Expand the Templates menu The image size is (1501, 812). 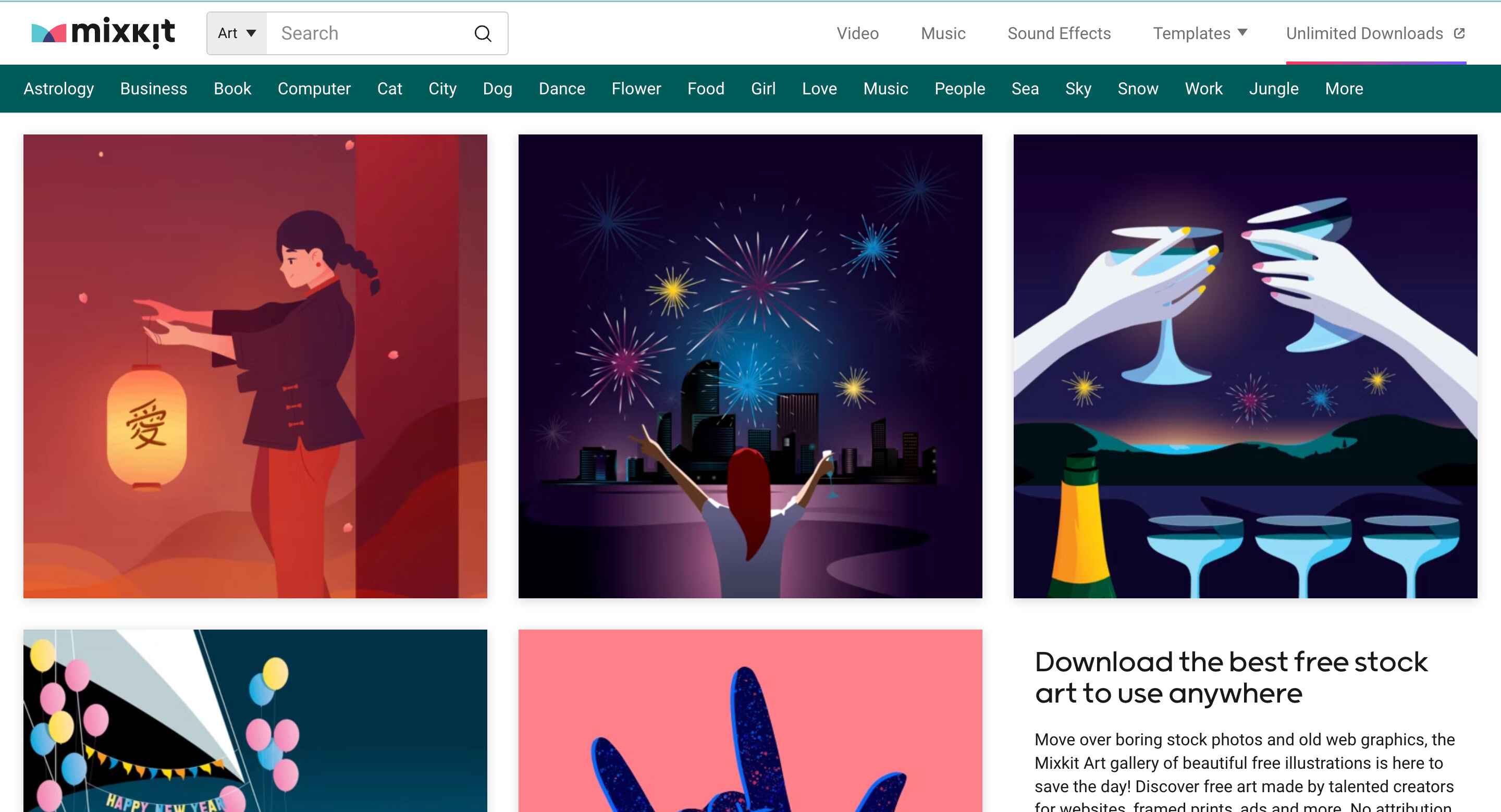(x=1199, y=33)
